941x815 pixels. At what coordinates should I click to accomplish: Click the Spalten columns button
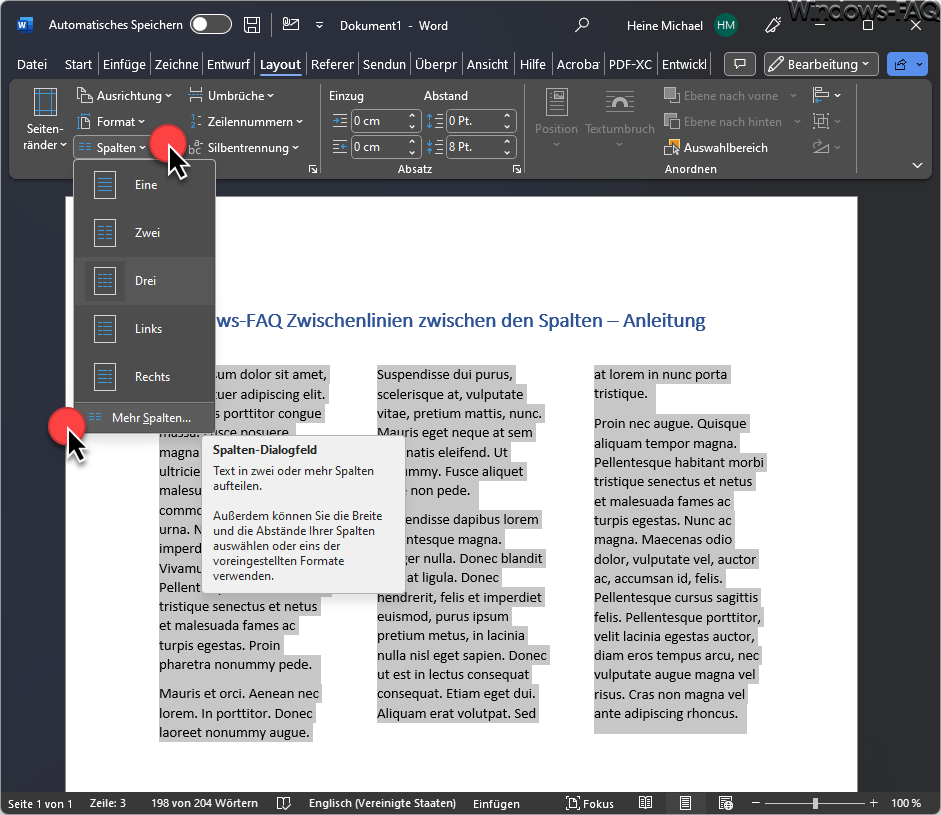click(x=112, y=148)
